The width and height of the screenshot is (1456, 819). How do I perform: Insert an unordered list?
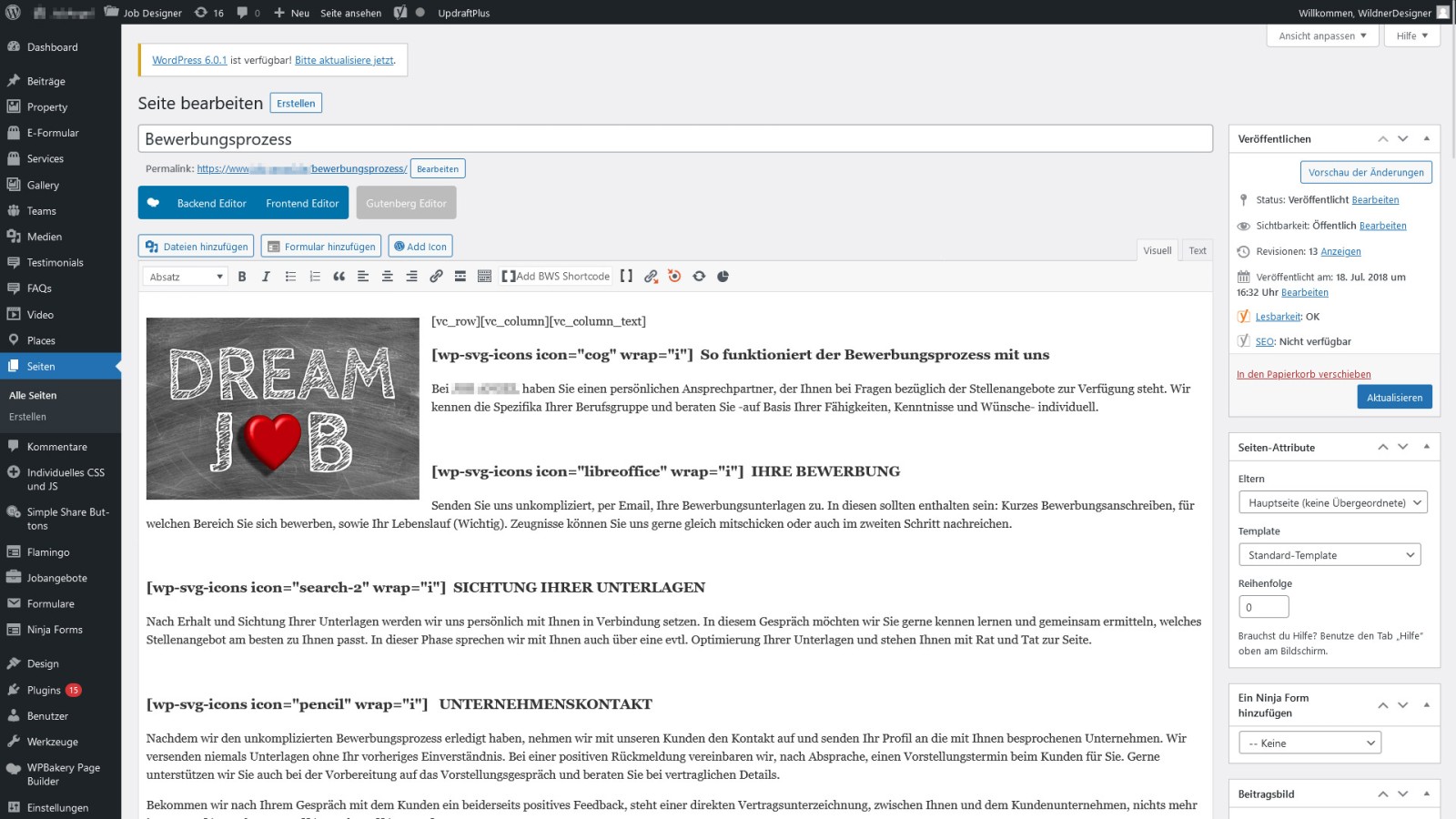click(x=291, y=276)
